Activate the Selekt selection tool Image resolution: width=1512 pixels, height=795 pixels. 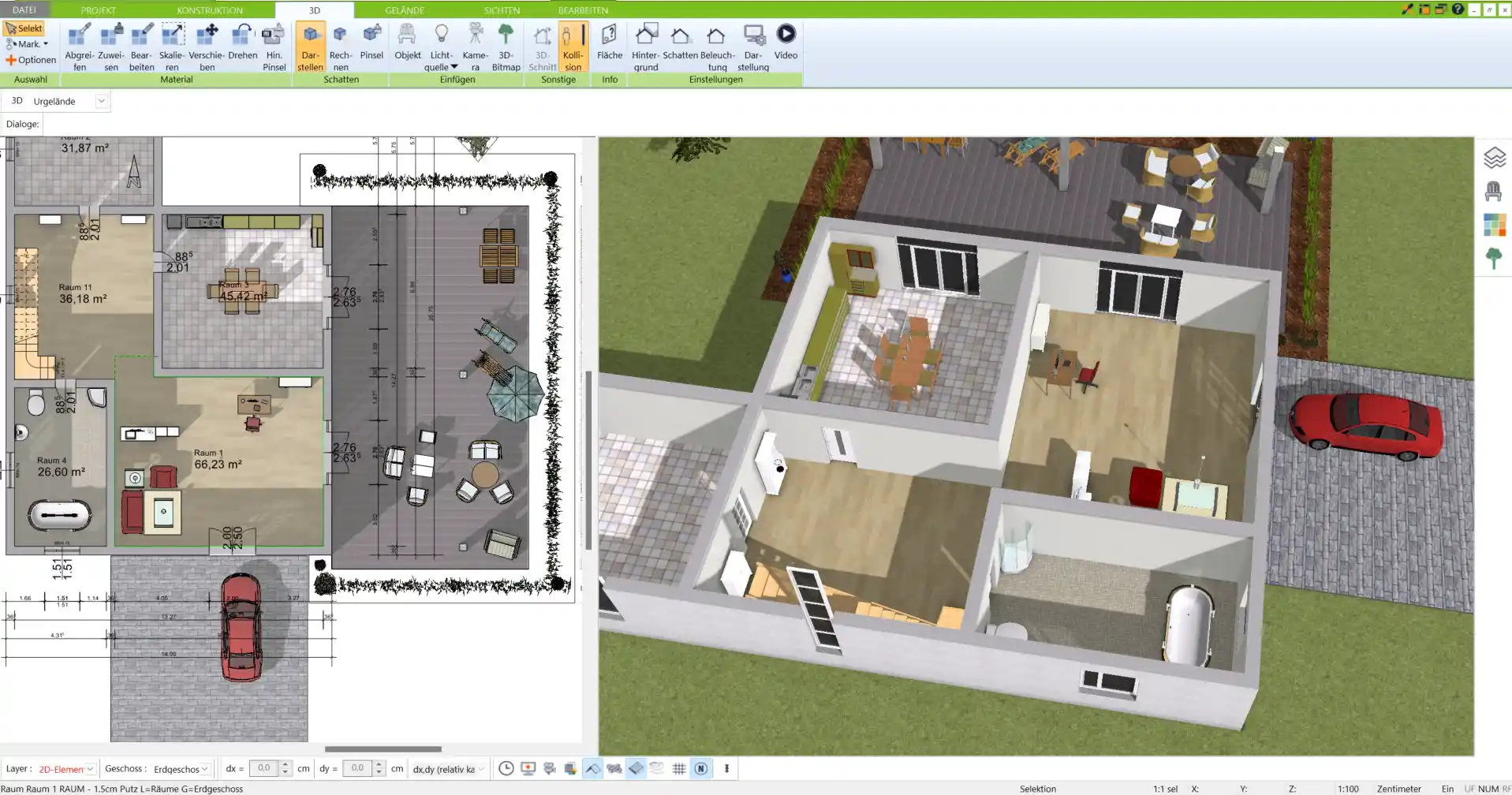coord(24,28)
